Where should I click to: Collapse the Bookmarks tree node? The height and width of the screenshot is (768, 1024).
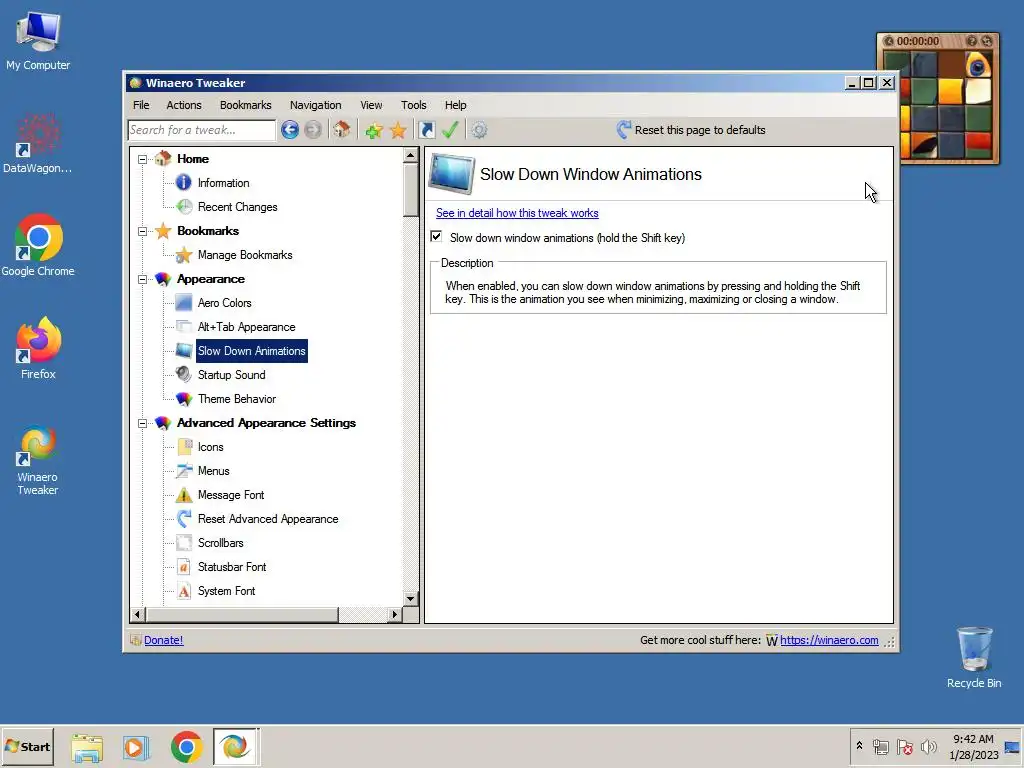[142, 231]
